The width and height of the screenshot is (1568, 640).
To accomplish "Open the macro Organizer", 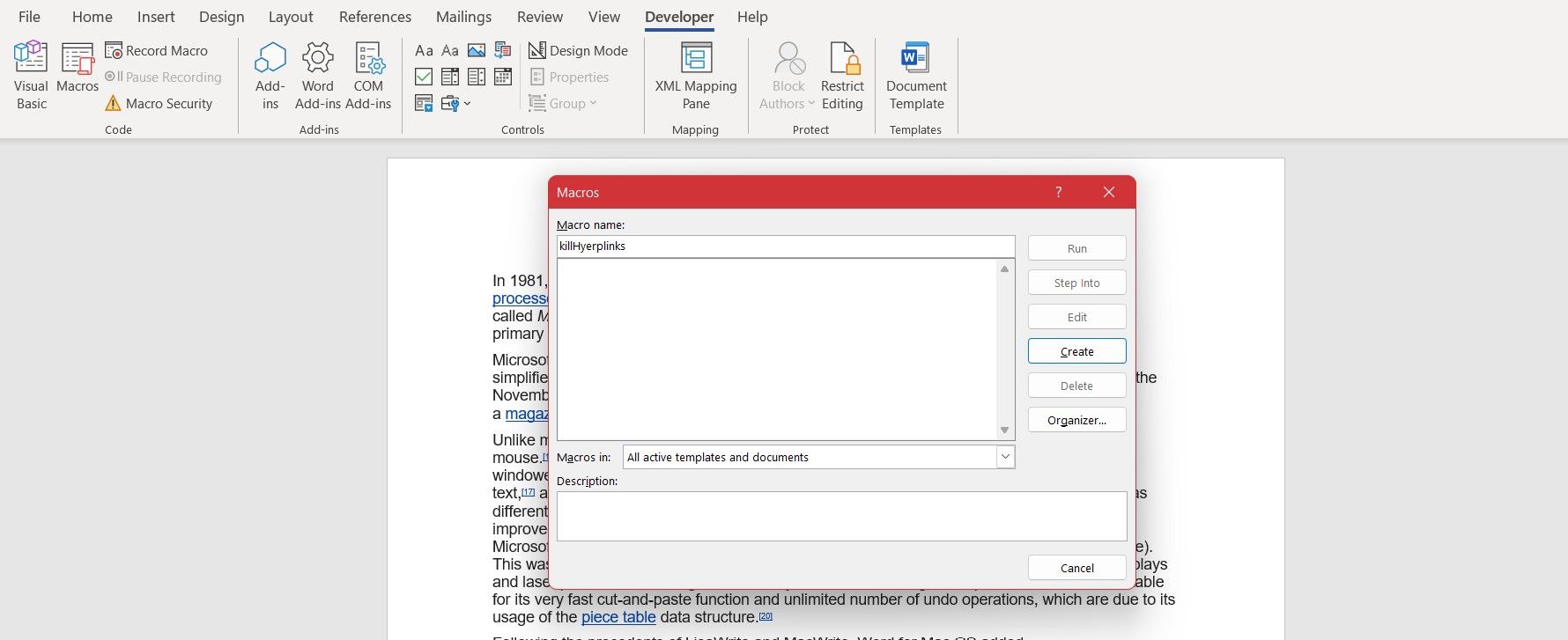I will click(x=1076, y=420).
